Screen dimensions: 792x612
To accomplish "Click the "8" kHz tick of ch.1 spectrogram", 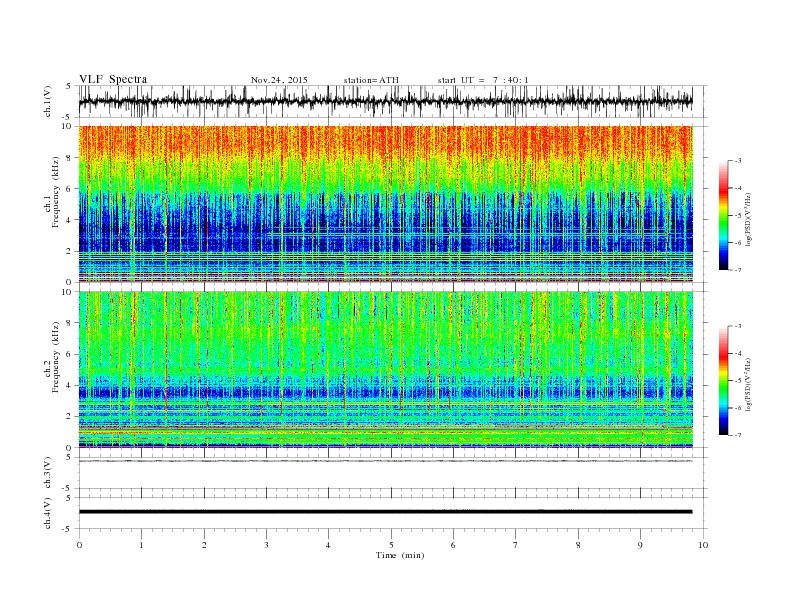I will [70, 158].
